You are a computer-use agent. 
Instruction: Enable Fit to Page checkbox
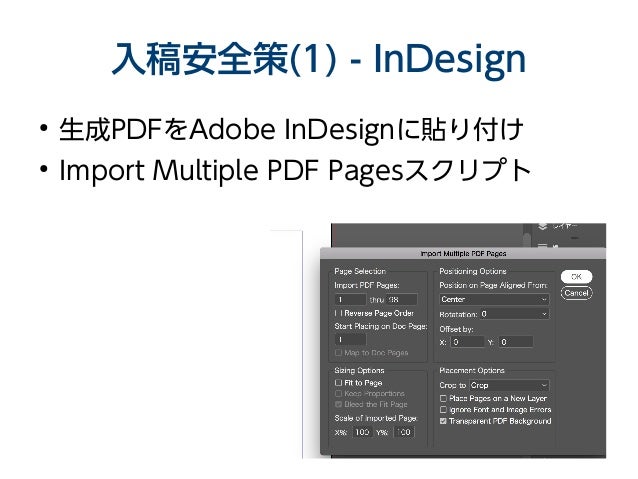pos(338,383)
